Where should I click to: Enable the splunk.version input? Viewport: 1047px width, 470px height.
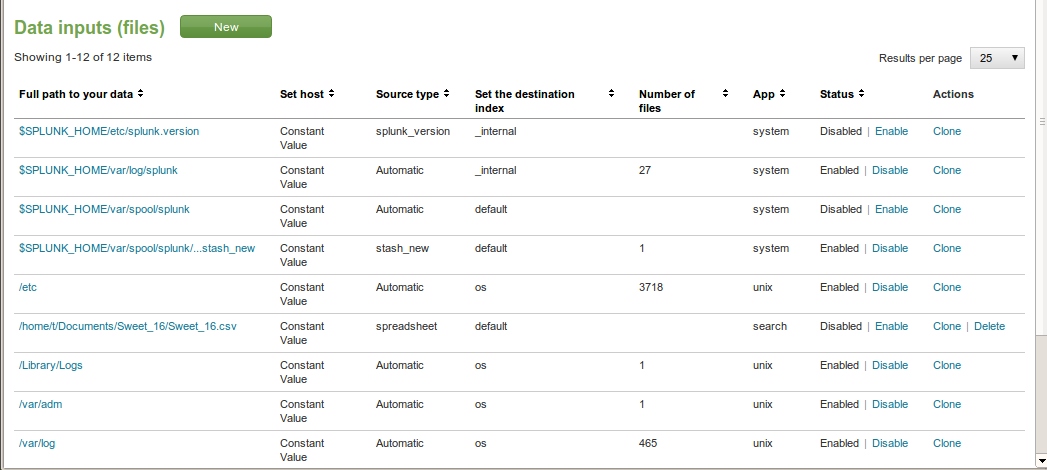[x=891, y=132]
